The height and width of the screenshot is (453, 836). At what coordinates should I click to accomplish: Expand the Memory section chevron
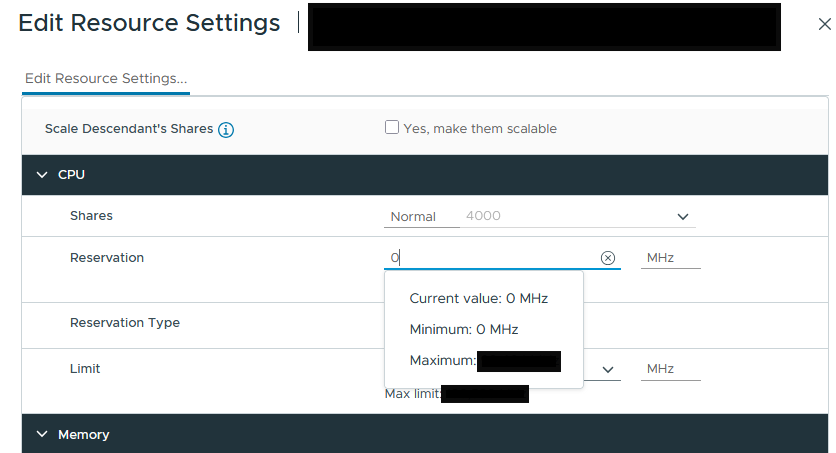click(42, 435)
